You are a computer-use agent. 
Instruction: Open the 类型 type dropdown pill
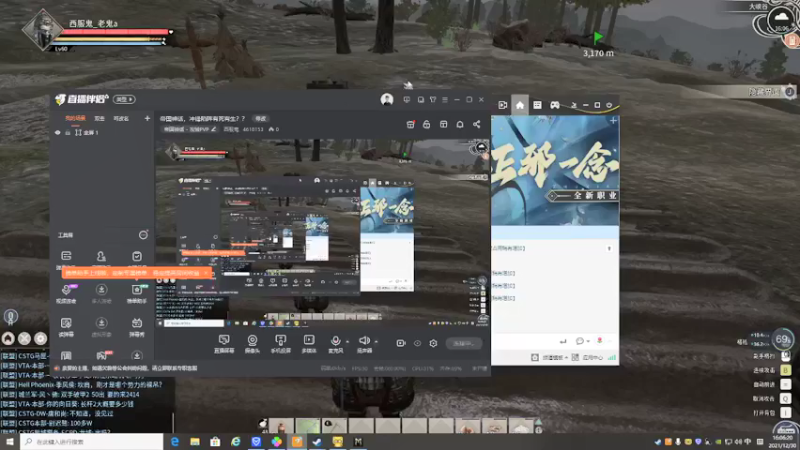(x=124, y=99)
